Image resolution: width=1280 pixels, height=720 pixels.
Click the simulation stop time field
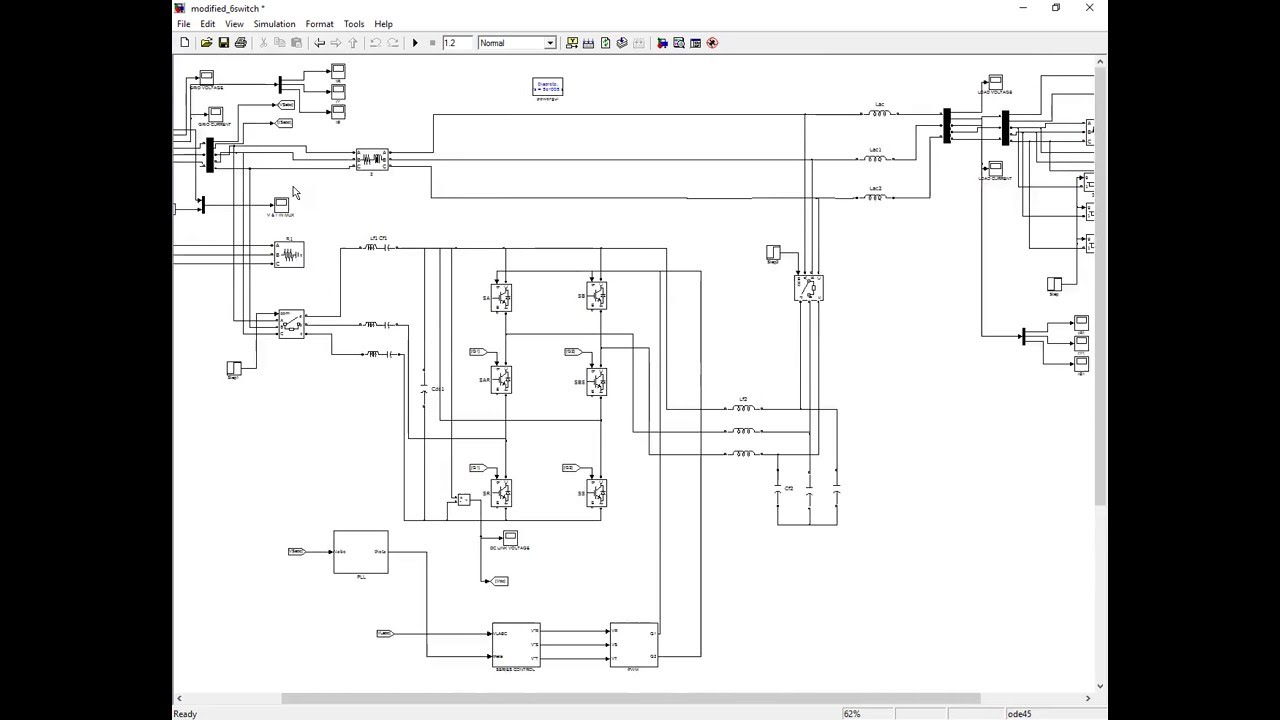(x=456, y=43)
